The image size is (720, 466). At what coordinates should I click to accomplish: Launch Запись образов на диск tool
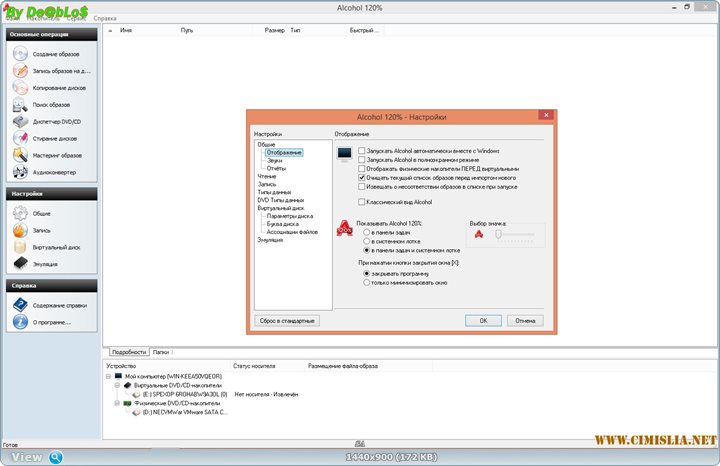[21, 70]
